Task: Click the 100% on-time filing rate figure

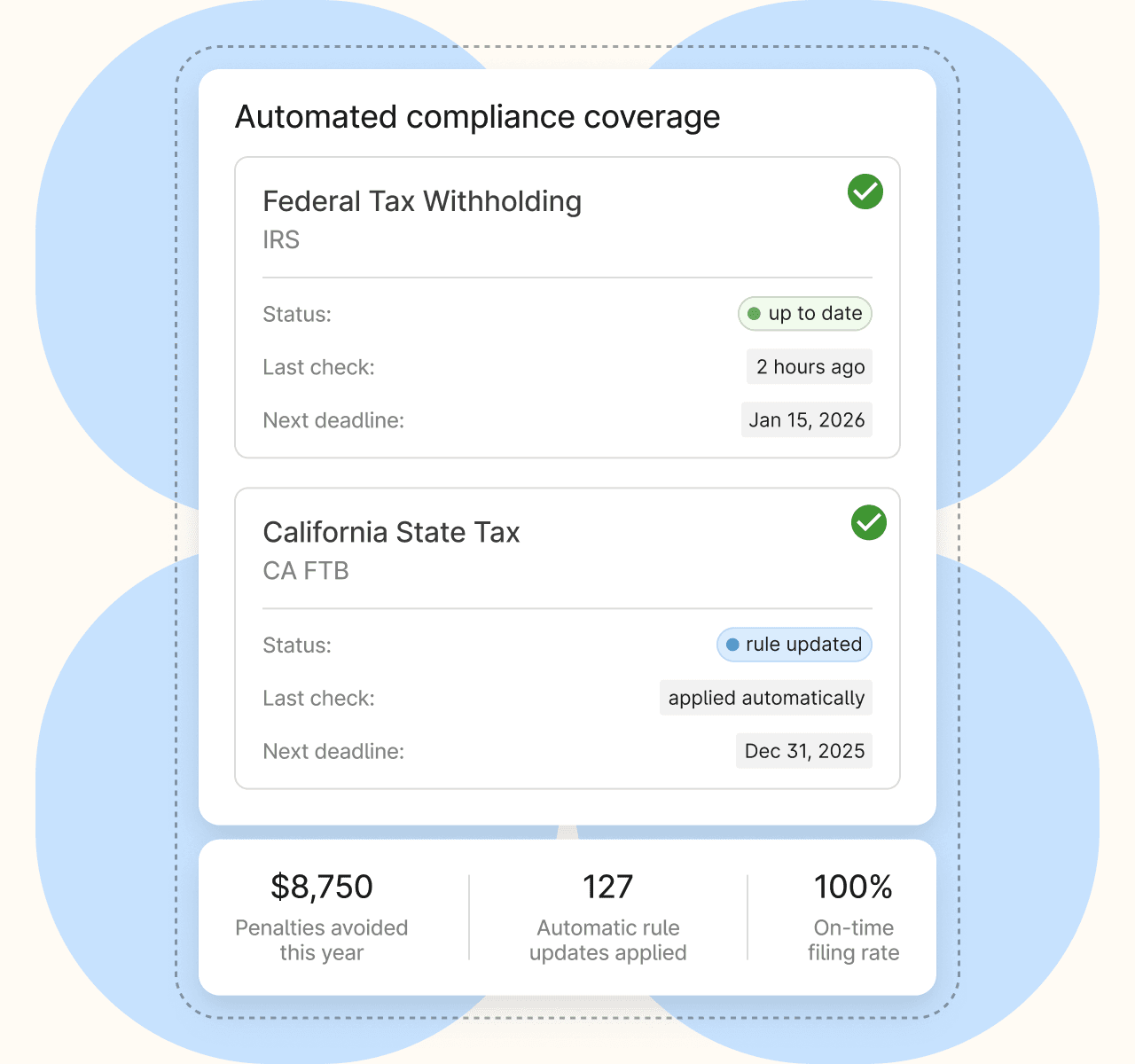Action: pyautogui.click(x=853, y=887)
